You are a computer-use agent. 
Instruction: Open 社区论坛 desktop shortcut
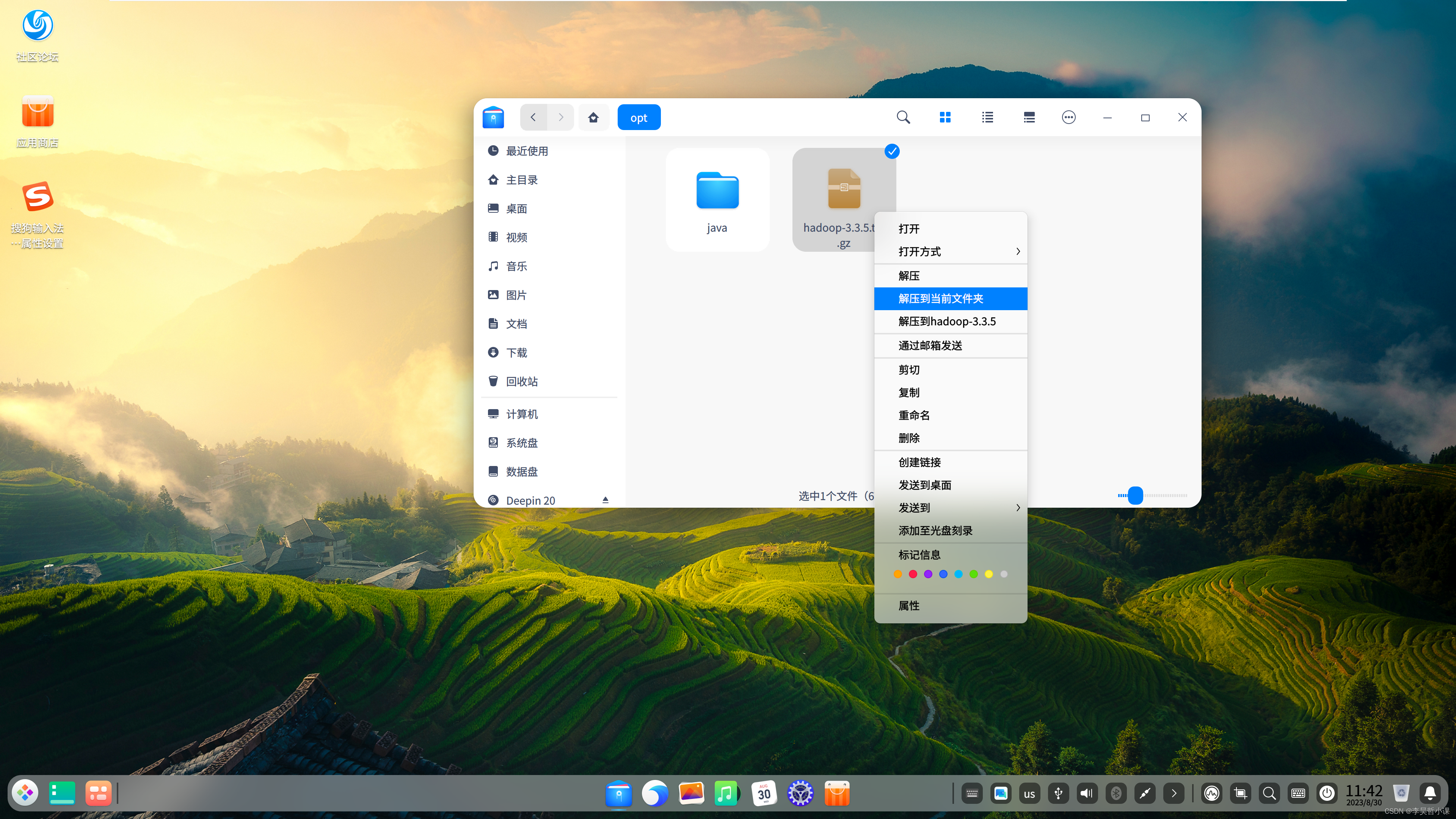pos(38,36)
